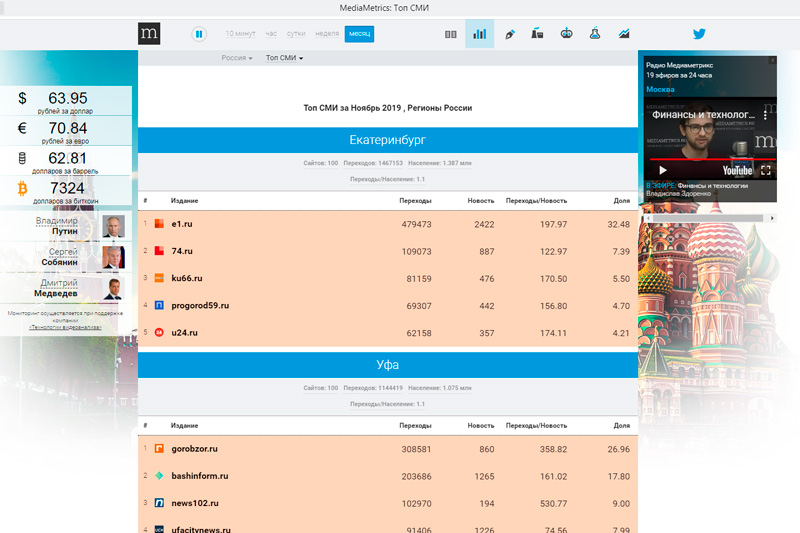Screen dimensions: 800x533
Task: Pause the live feed updates
Action: [x=199, y=34]
